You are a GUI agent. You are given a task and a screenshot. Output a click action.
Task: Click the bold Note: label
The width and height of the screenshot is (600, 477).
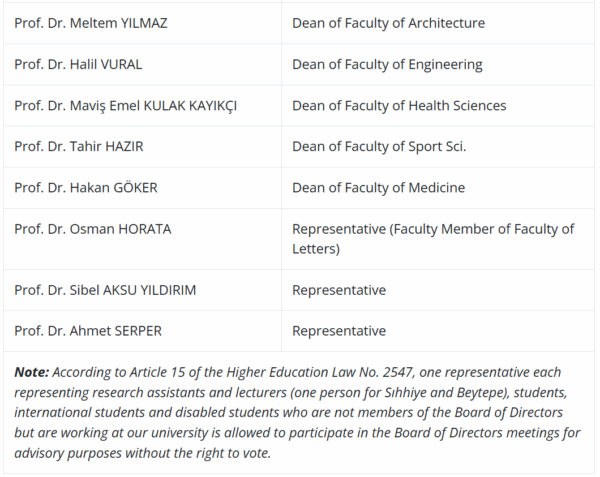click(33, 372)
